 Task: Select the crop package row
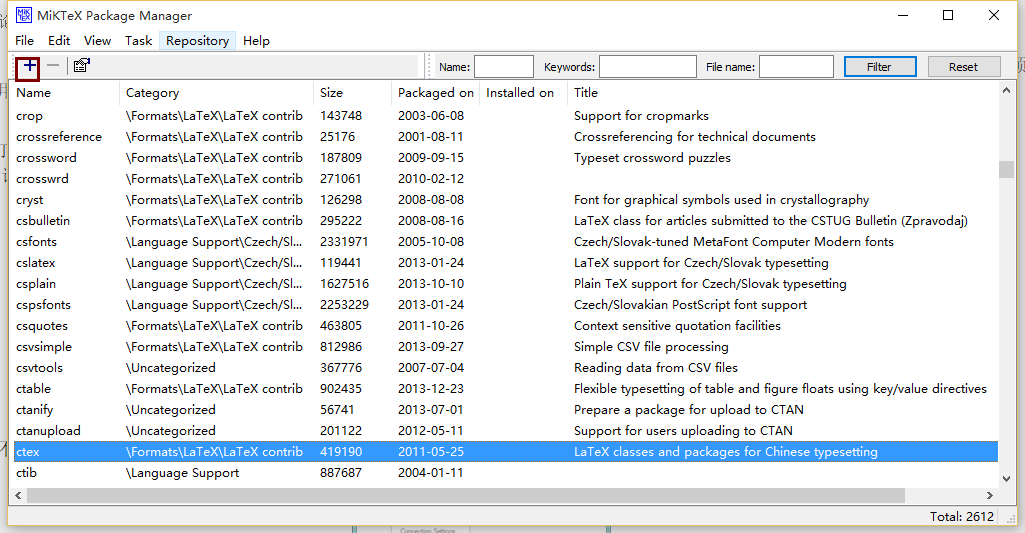tap(506, 116)
